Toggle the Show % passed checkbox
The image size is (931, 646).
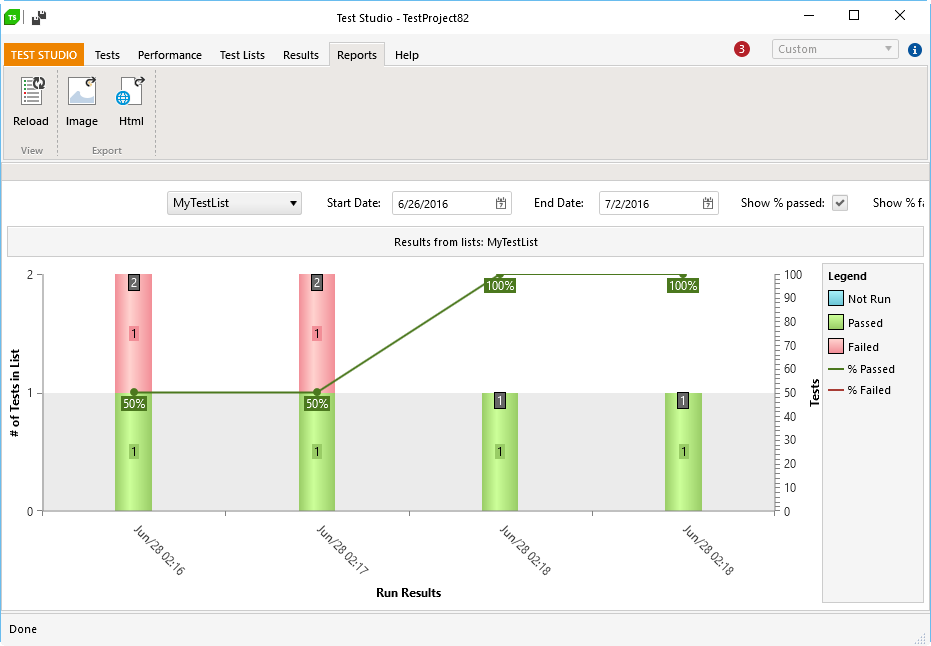(x=840, y=203)
